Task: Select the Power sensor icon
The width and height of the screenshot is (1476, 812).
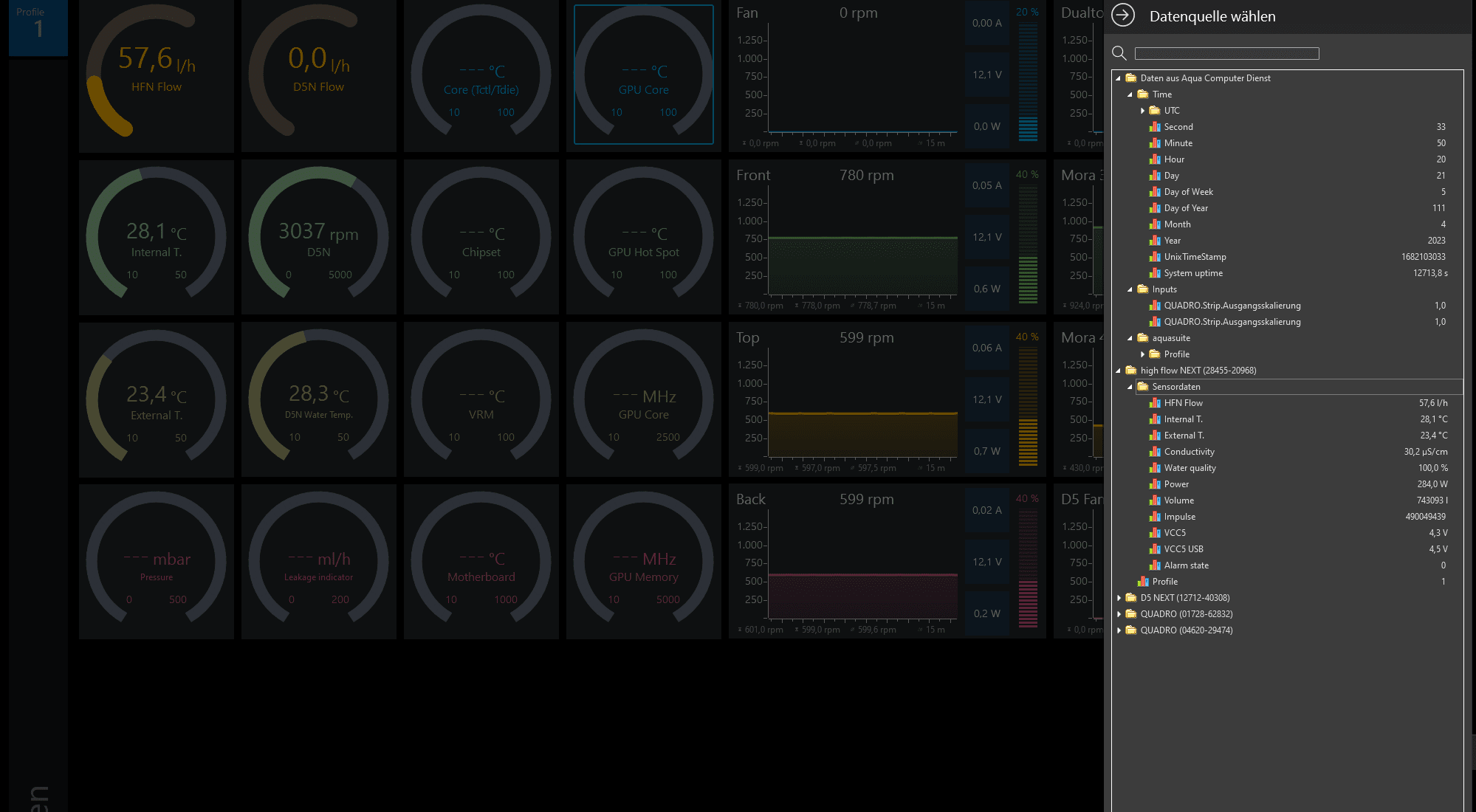Action: (x=1155, y=484)
